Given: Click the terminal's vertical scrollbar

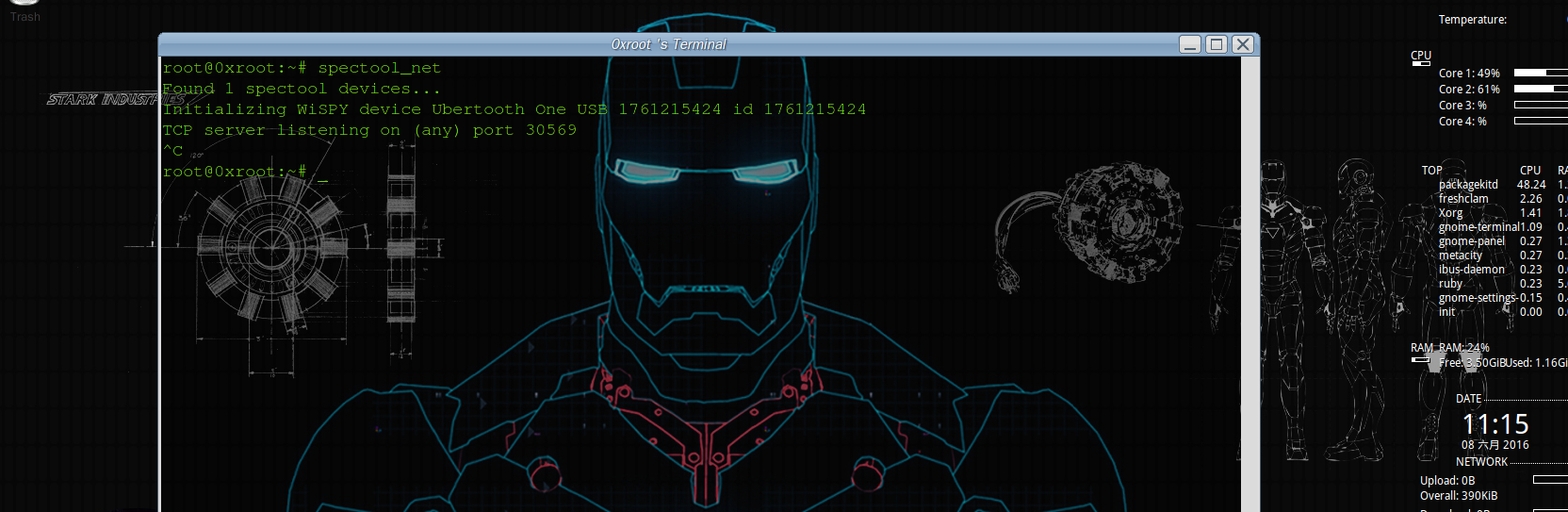Looking at the screenshot, I should (1250, 284).
